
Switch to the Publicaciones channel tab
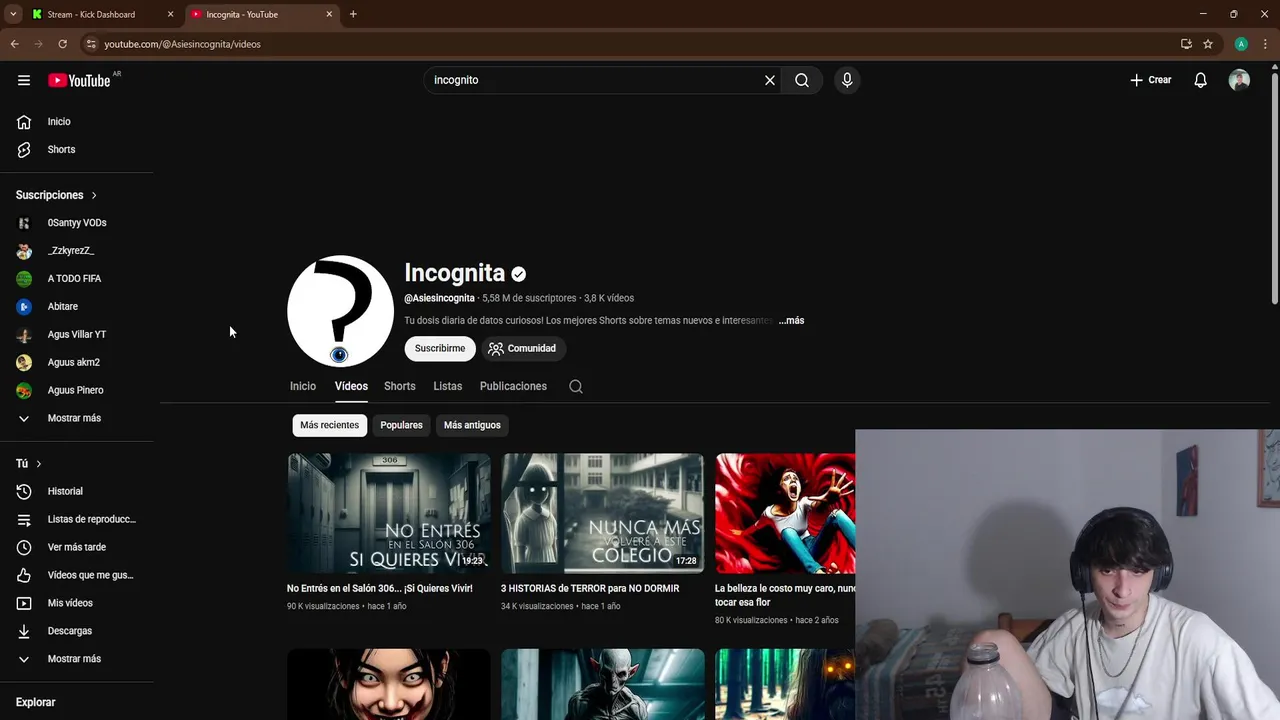point(513,386)
